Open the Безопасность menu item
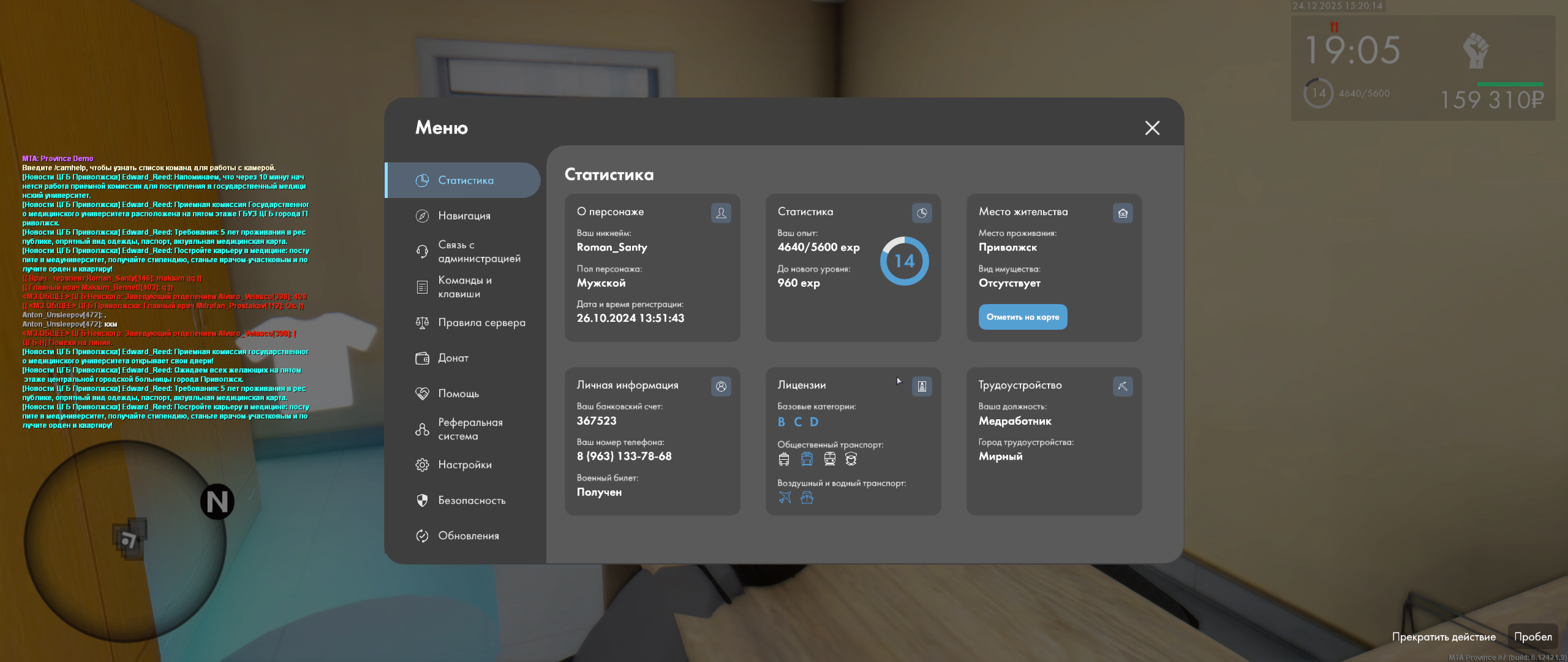Viewport: 1568px width, 662px height. pyautogui.click(x=471, y=500)
